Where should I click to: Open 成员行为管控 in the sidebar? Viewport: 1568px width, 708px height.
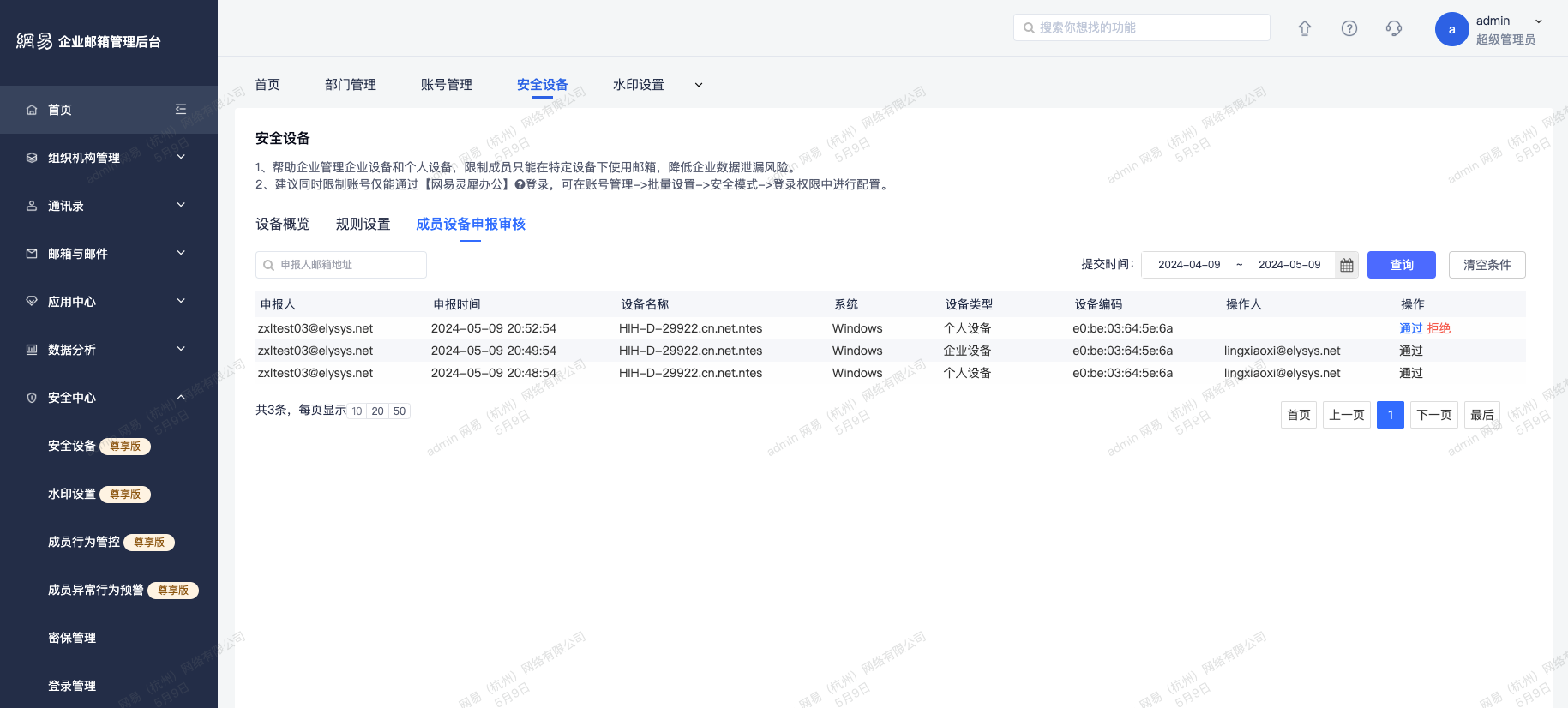pos(84,542)
